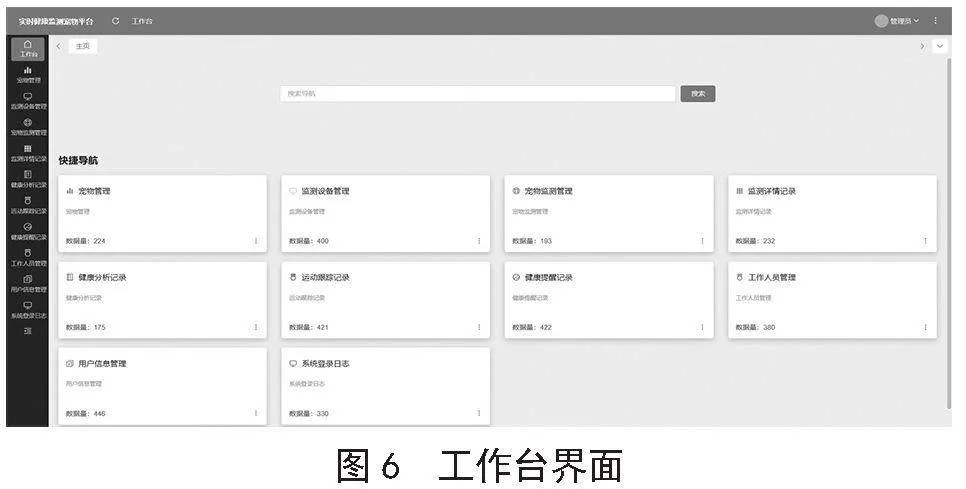Screen dimensions: 966x489
Task: Open the vertical dots menu in the top bar
Action: (935, 21)
